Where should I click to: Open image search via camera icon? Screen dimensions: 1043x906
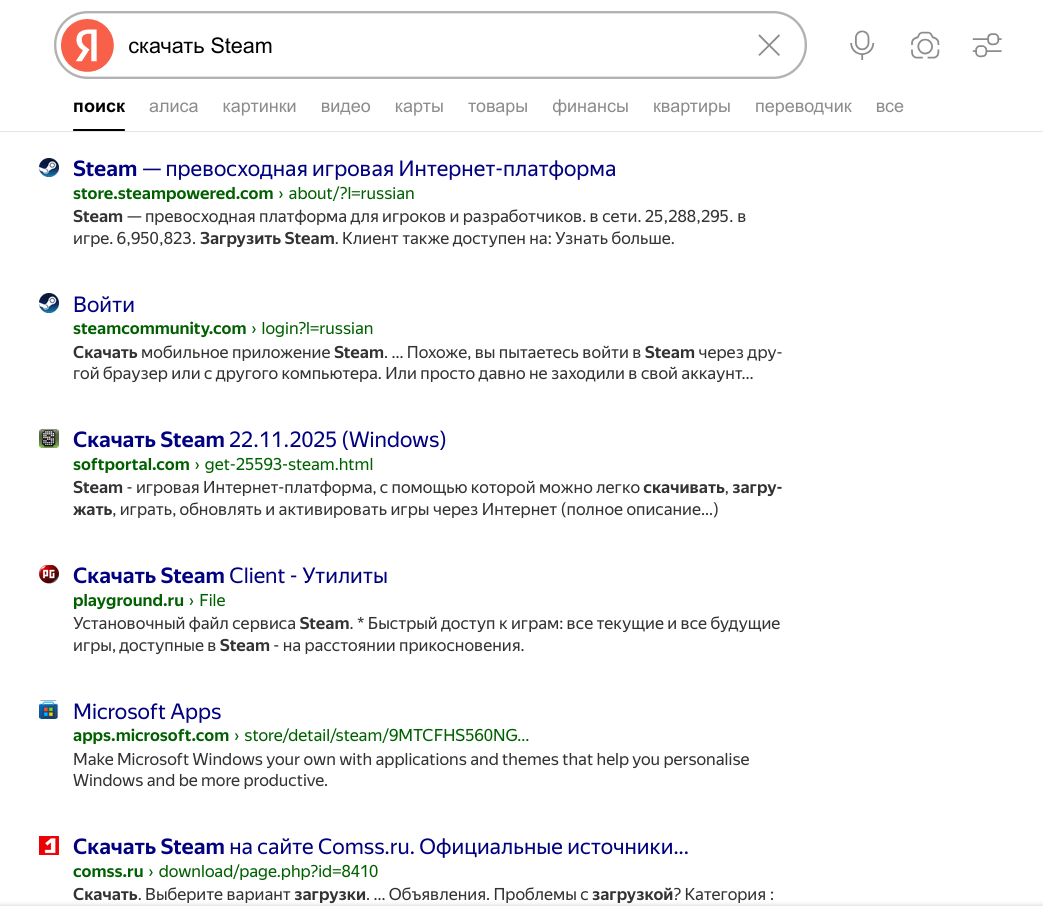tap(925, 45)
